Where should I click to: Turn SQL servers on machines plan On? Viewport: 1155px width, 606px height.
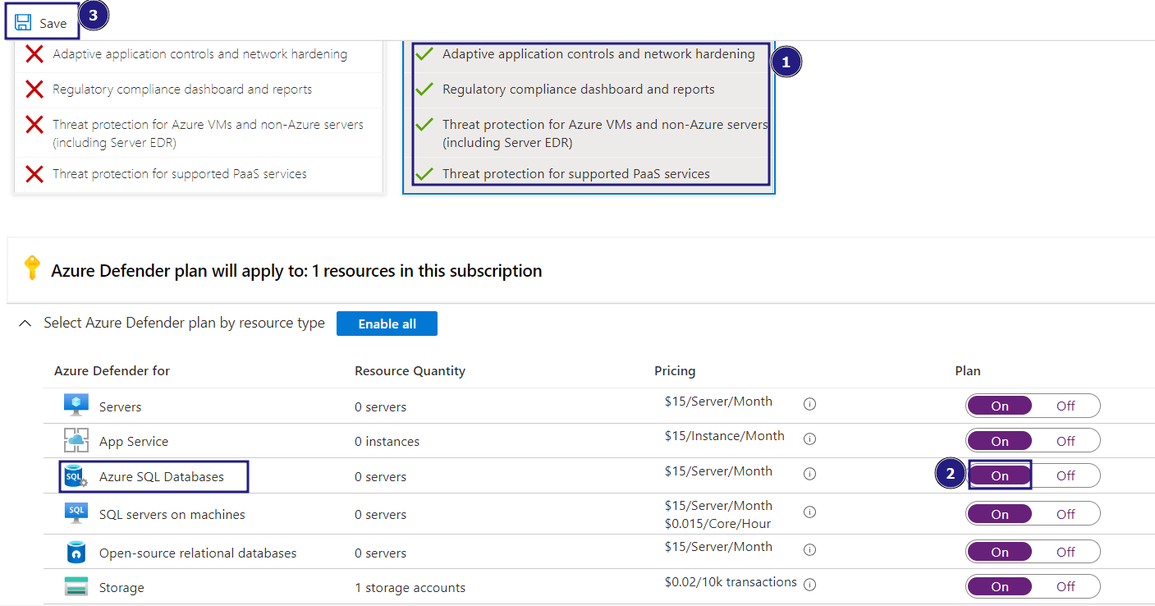1000,514
